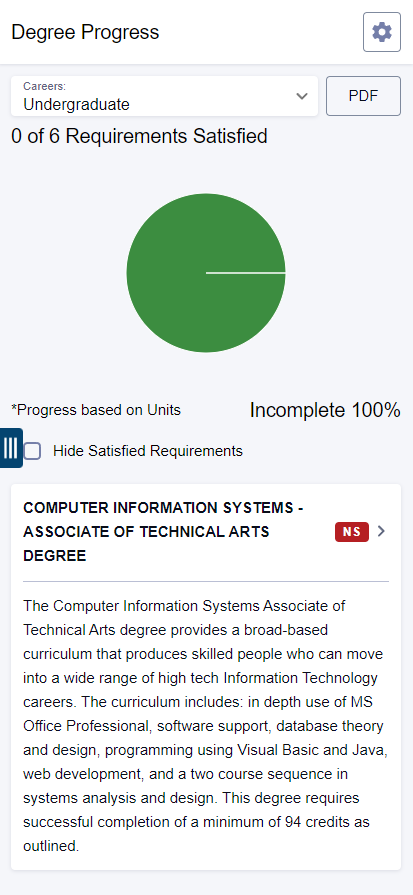The height and width of the screenshot is (895, 413).
Task: Click the red NS status badge
Action: pos(352,531)
